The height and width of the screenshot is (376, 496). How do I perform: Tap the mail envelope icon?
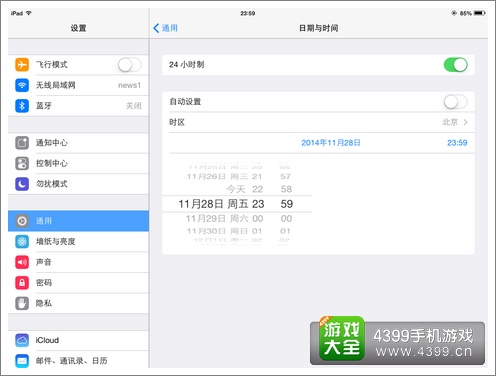[22, 361]
